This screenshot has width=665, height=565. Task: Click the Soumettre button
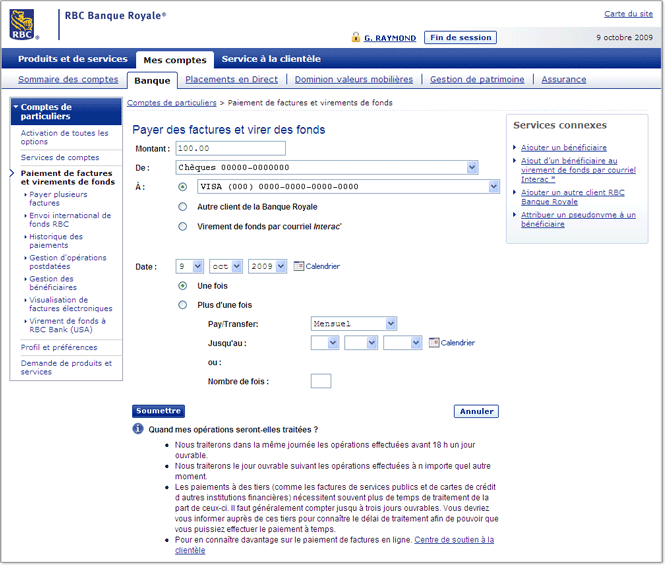pyautogui.click(x=158, y=411)
